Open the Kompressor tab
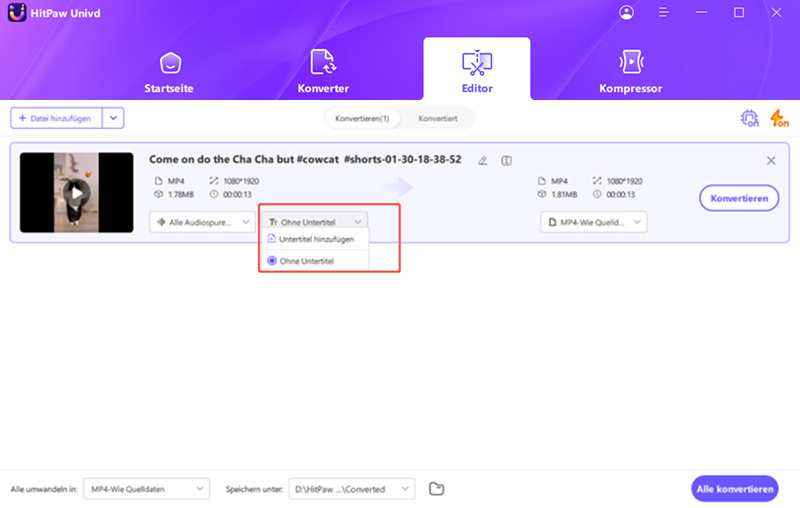 (x=631, y=72)
